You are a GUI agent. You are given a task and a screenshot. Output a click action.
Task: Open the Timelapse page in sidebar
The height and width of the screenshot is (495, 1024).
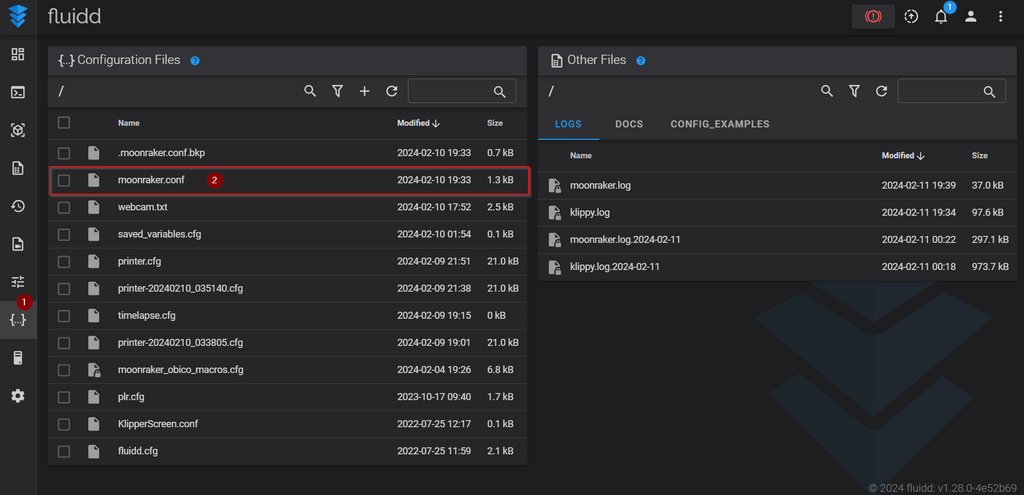click(18, 244)
